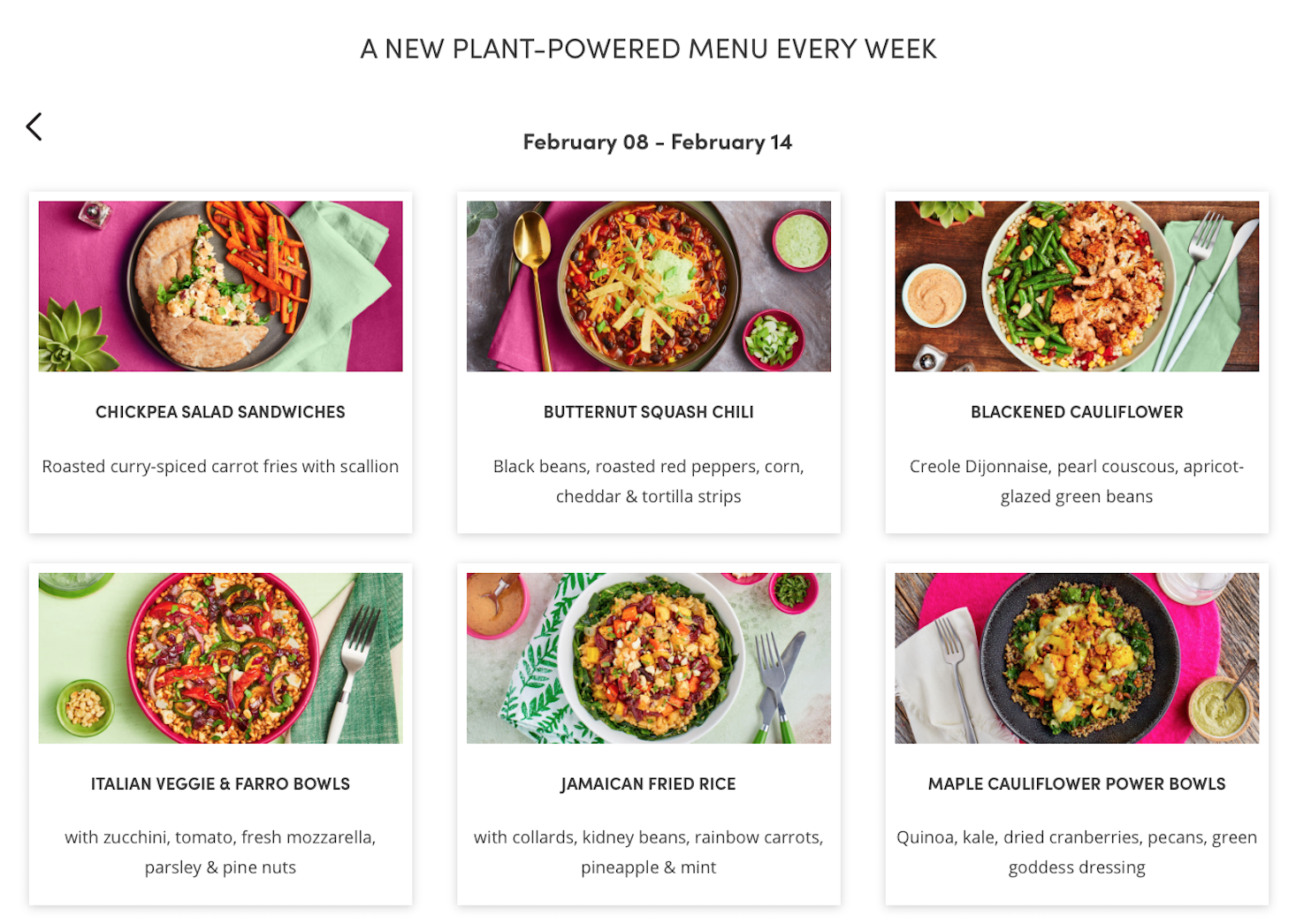Select Italian Veggie & Farro Bowls title
Viewport: 1296px width, 924px height.
220,783
